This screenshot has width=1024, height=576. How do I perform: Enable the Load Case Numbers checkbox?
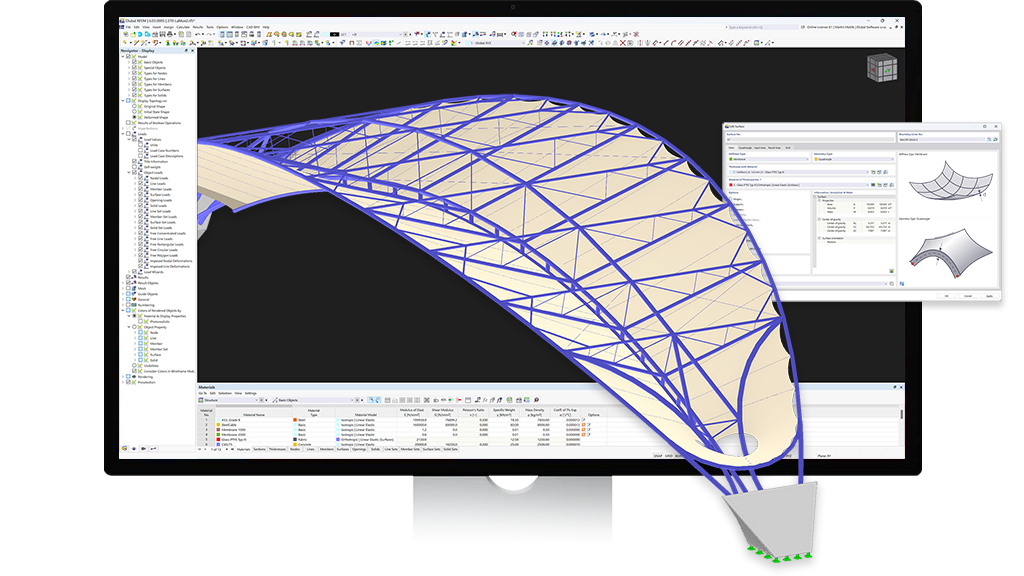pyautogui.click(x=140, y=150)
